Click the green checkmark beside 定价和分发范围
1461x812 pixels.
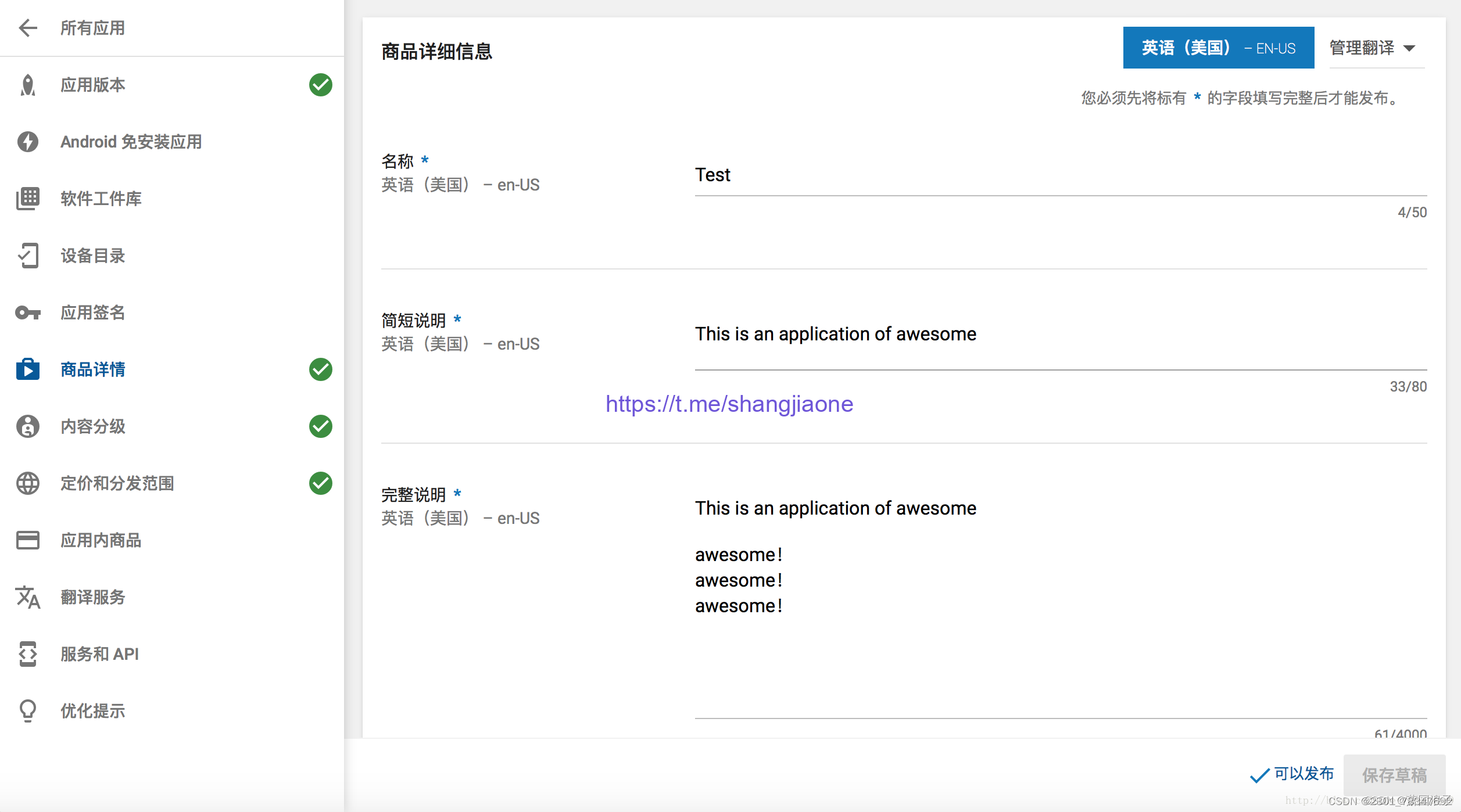pyautogui.click(x=320, y=483)
